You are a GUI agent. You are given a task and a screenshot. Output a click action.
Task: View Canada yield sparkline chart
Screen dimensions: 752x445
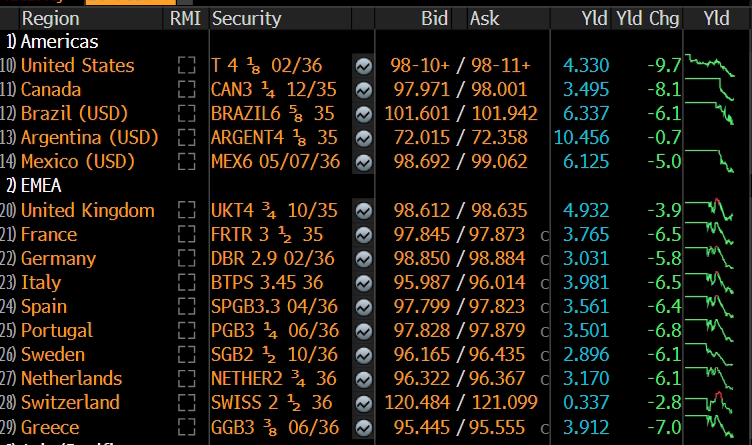tap(710, 89)
